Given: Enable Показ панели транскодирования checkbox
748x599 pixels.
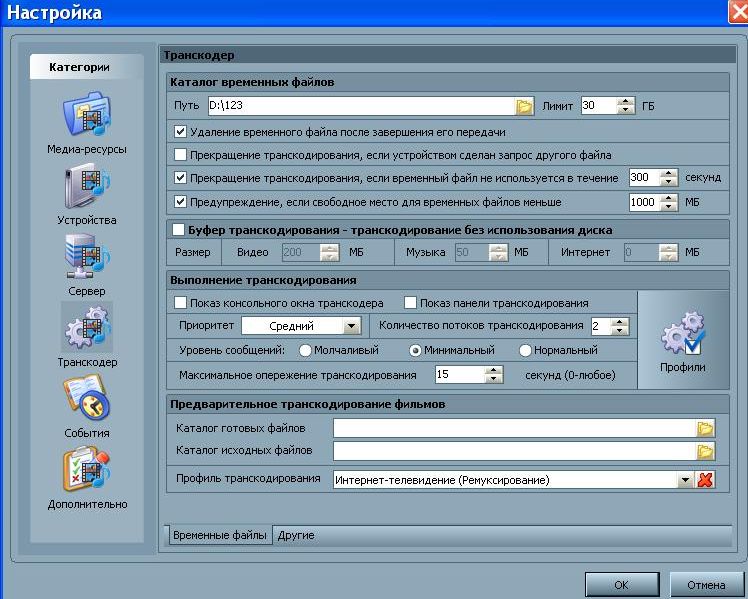Looking at the screenshot, I should (410, 303).
